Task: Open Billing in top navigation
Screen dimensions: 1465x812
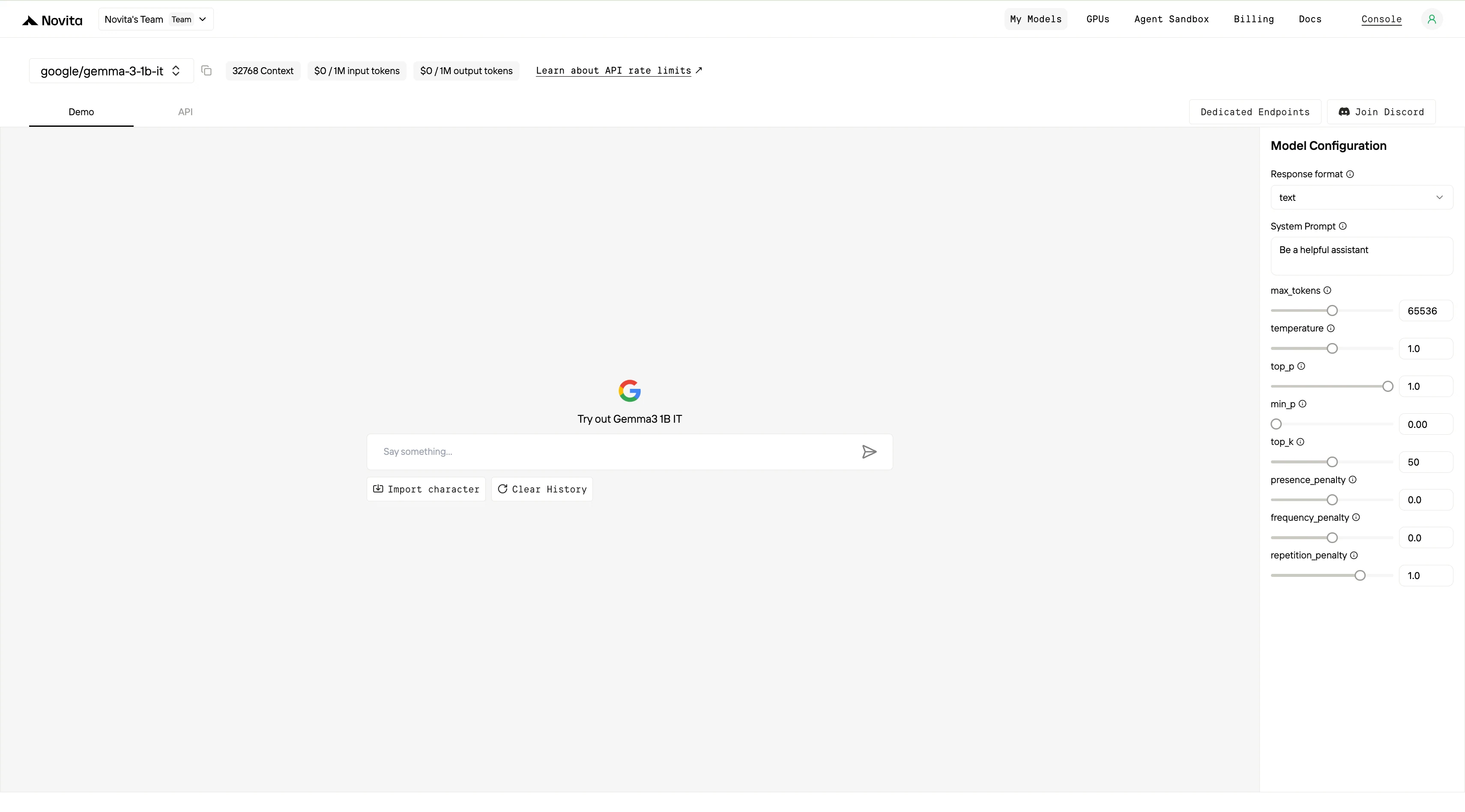Action: coord(1253,19)
